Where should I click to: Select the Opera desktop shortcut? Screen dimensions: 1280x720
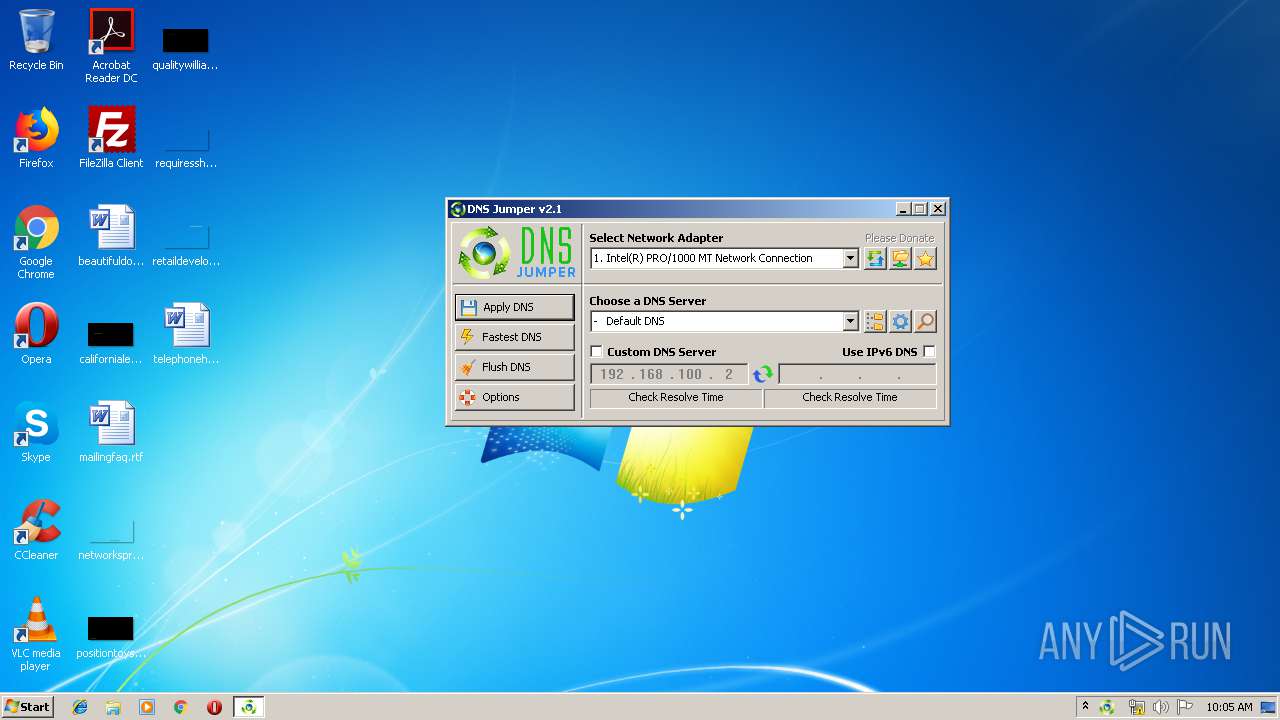[x=36, y=333]
